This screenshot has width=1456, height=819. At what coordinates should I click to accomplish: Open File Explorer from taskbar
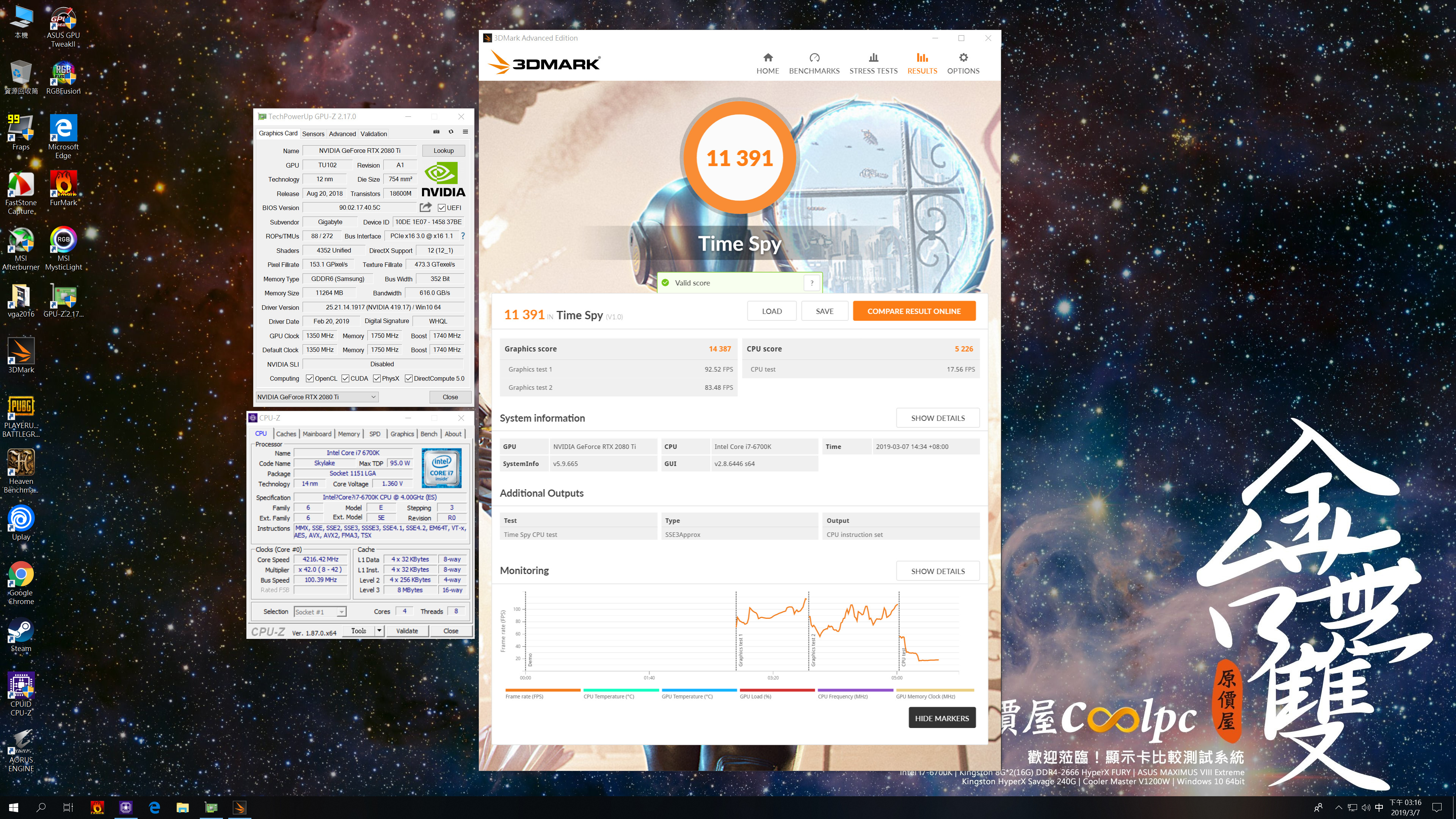tap(182, 808)
